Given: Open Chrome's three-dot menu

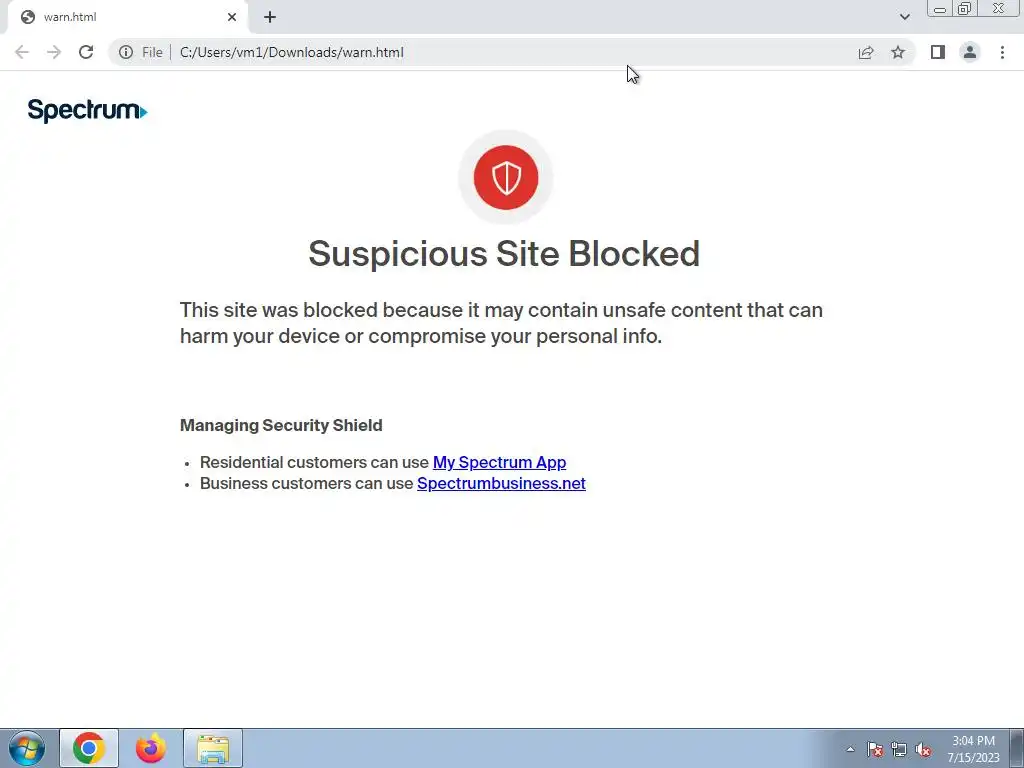Looking at the screenshot, I should 1002,52.
